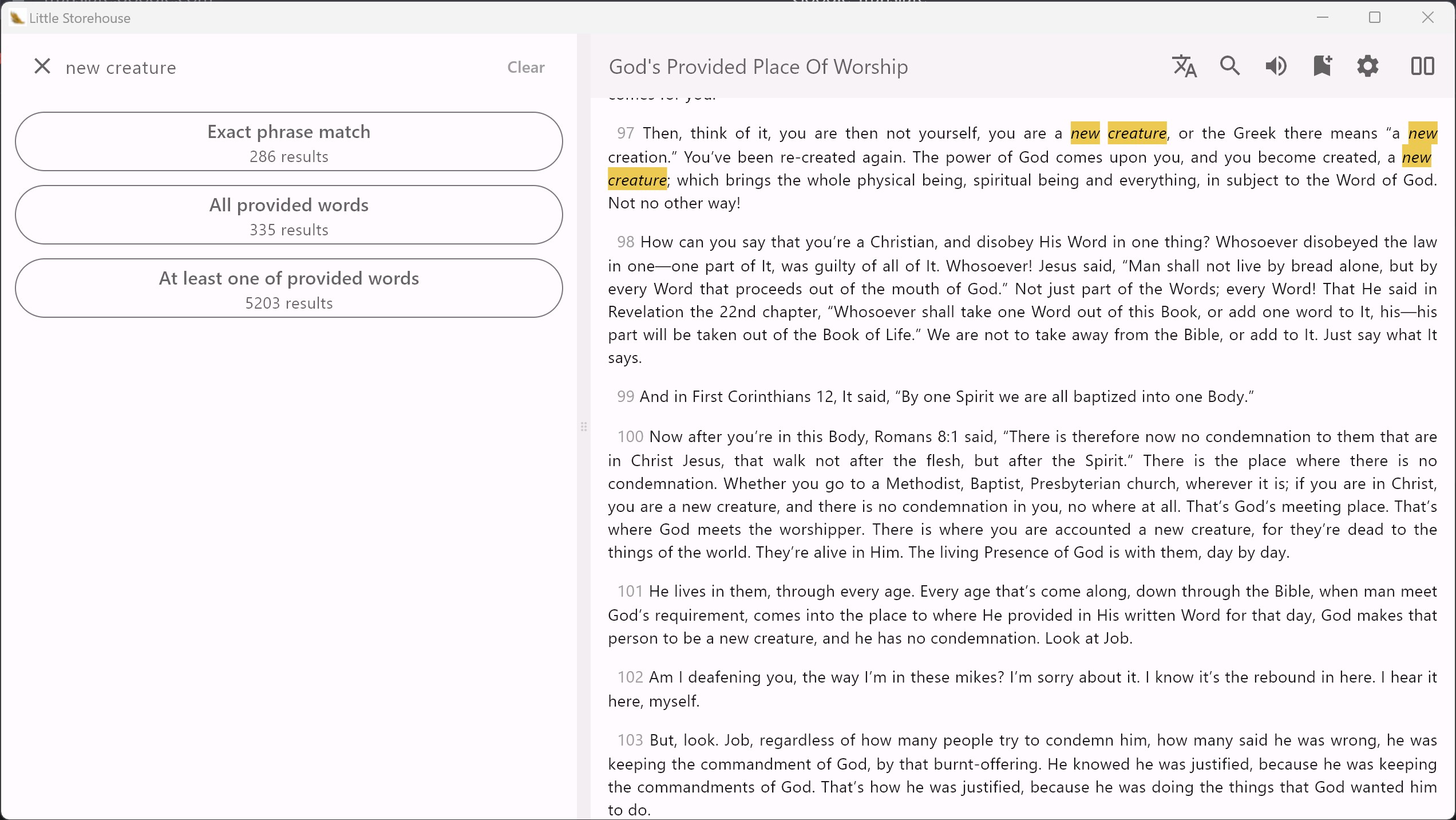Toggle the split view columns icon
This screenshot has height=820, width=1456.
(x=1422, y=66)
